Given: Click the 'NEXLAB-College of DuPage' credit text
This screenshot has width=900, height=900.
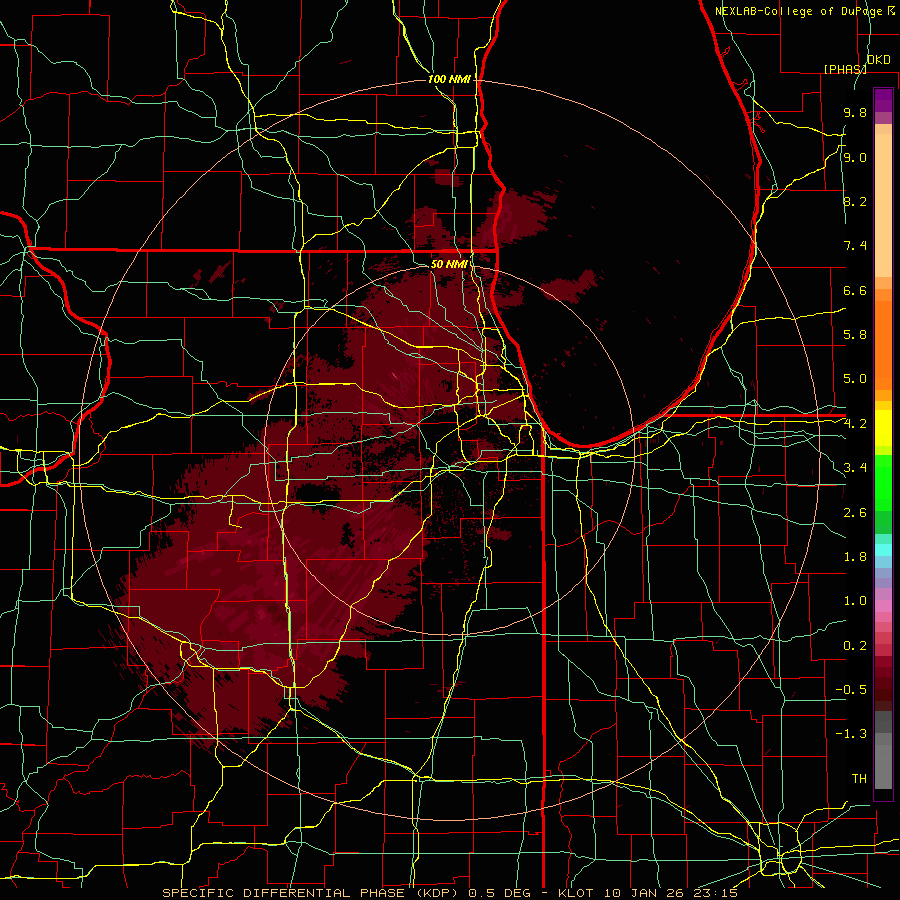Looking at the screenshot, I should tap(800, 11).
